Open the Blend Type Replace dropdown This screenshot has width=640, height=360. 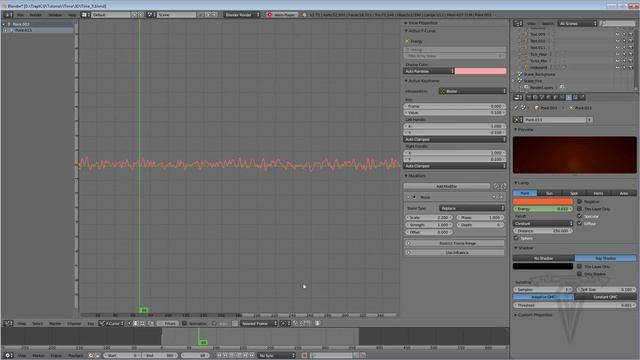pos(472,208)
